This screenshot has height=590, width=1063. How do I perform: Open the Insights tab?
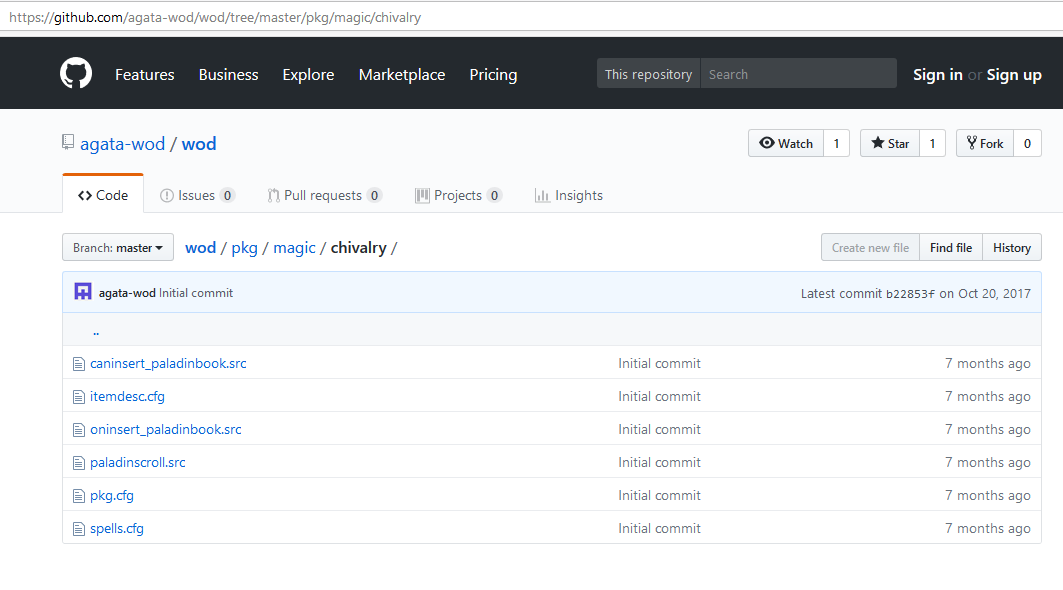click(569, 195)
